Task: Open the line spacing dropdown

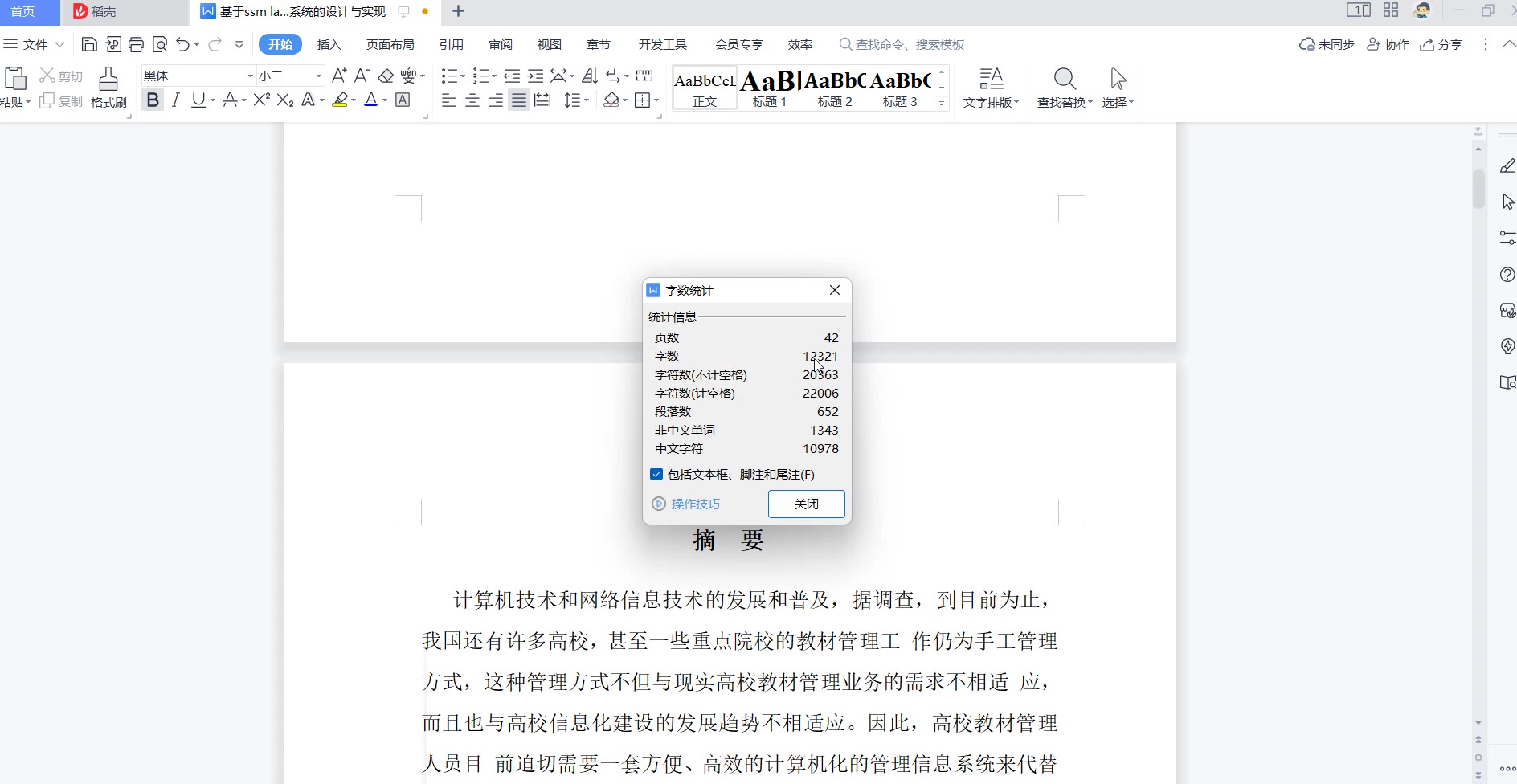Action: 587,100
